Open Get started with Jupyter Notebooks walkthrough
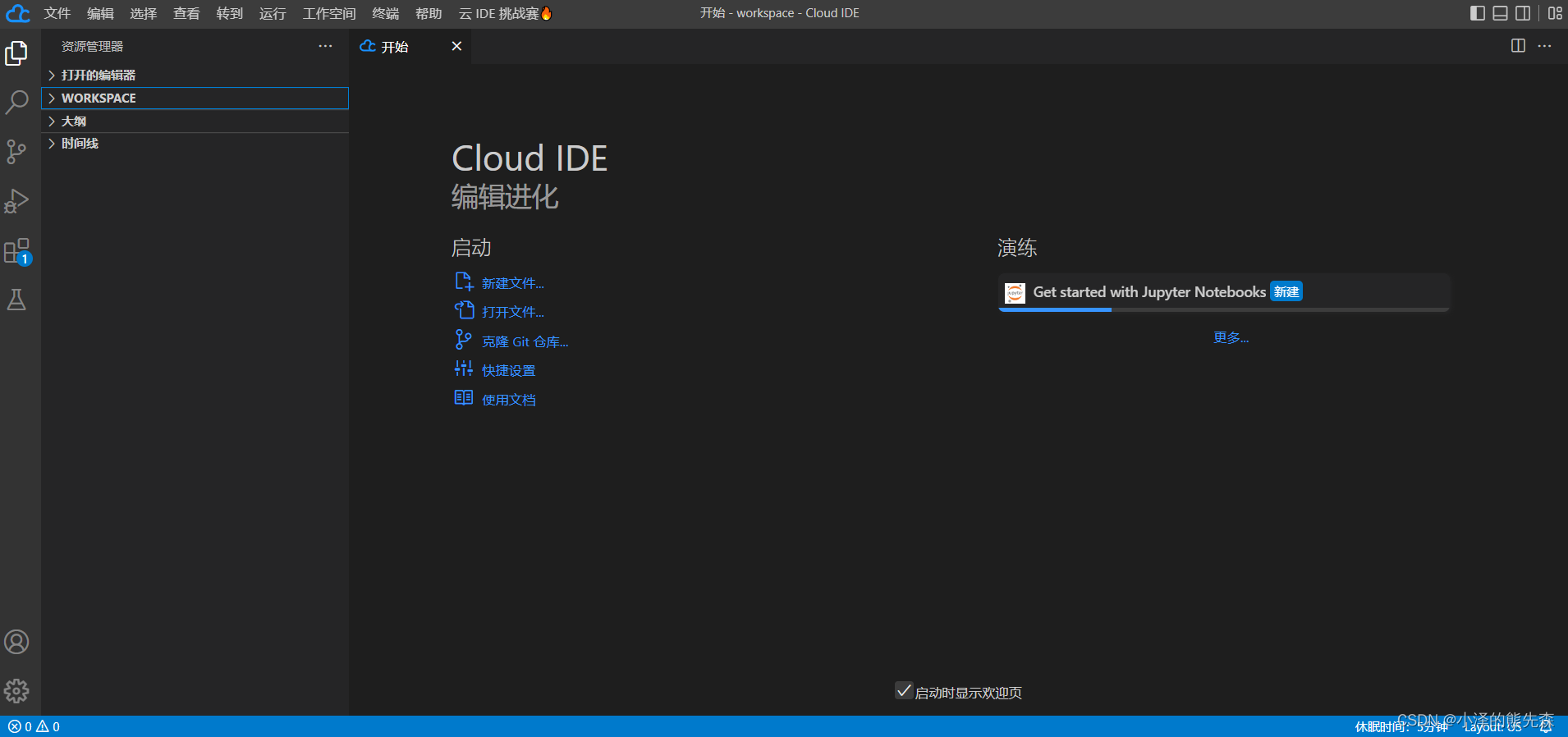 pos(1224,292)
